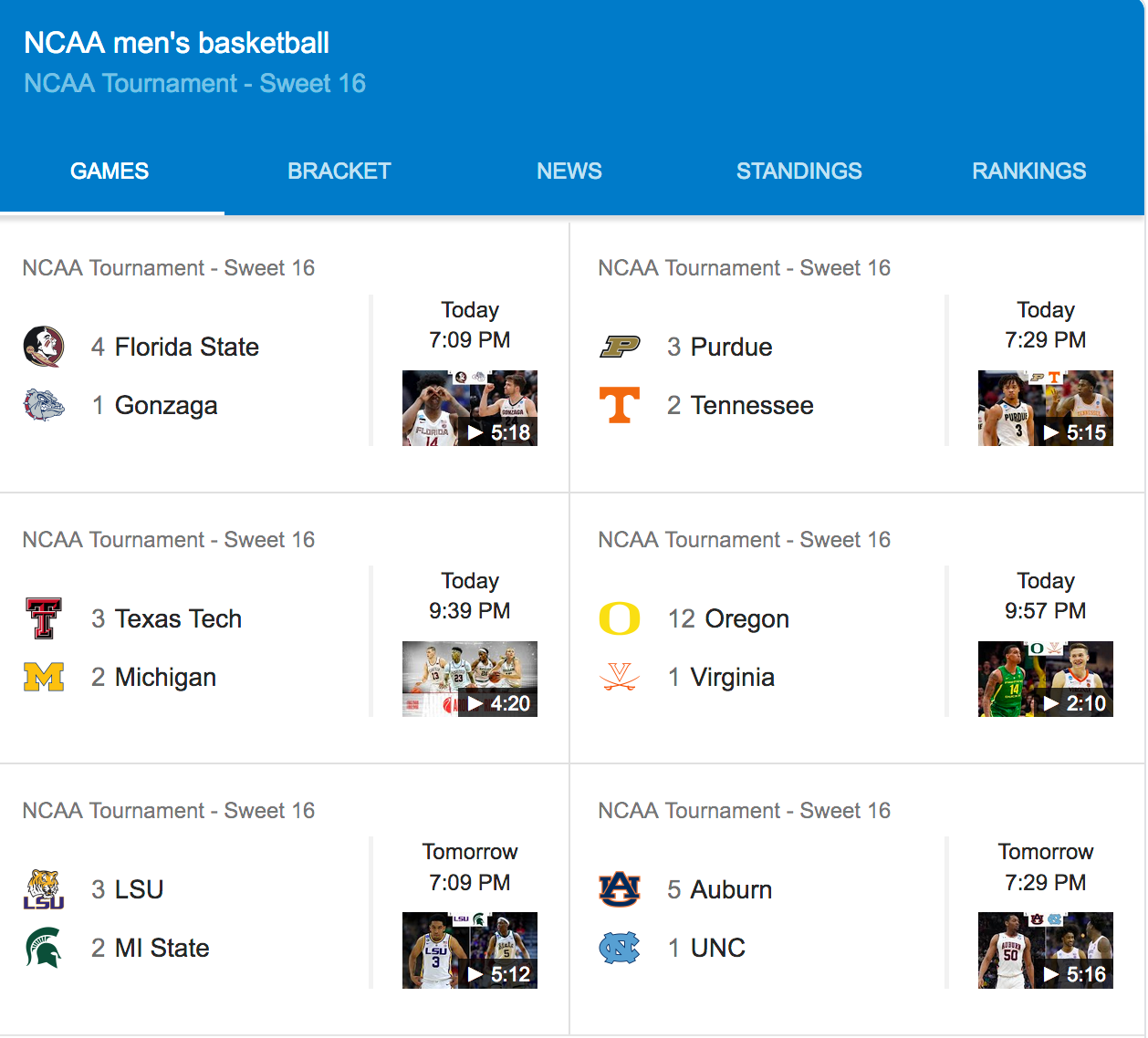Viewport: 1148px width, 1038px height.
Task: Select the Virginia team name
Action: click(x=733, y=677)
